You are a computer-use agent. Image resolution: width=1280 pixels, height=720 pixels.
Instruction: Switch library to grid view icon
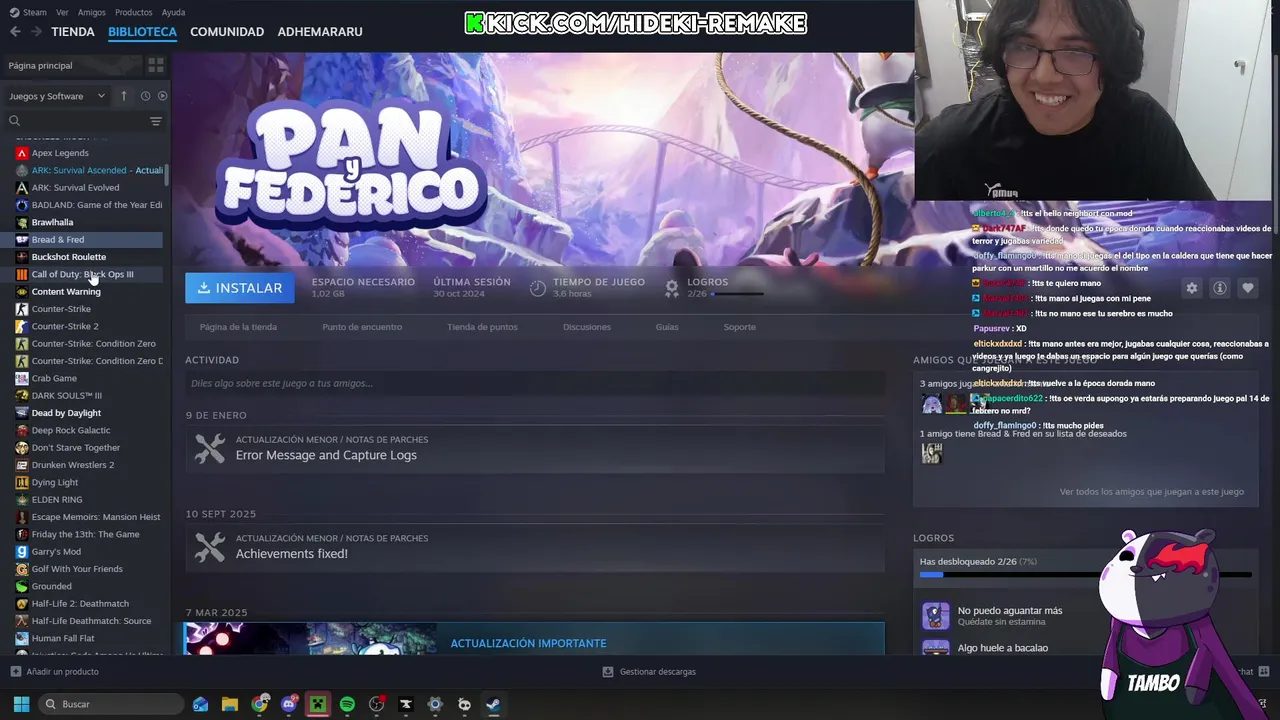click(x=155, y=65)
